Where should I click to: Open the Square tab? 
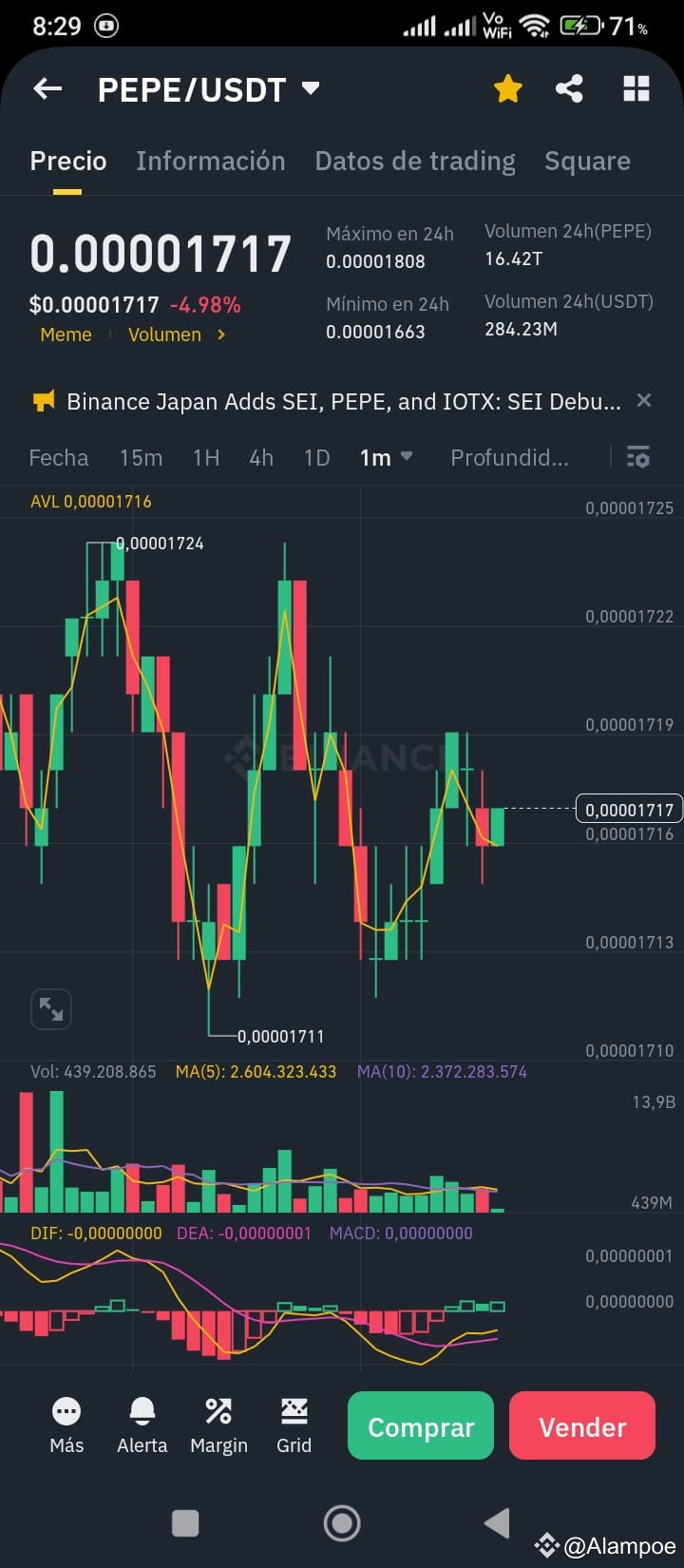click(587, 162)
